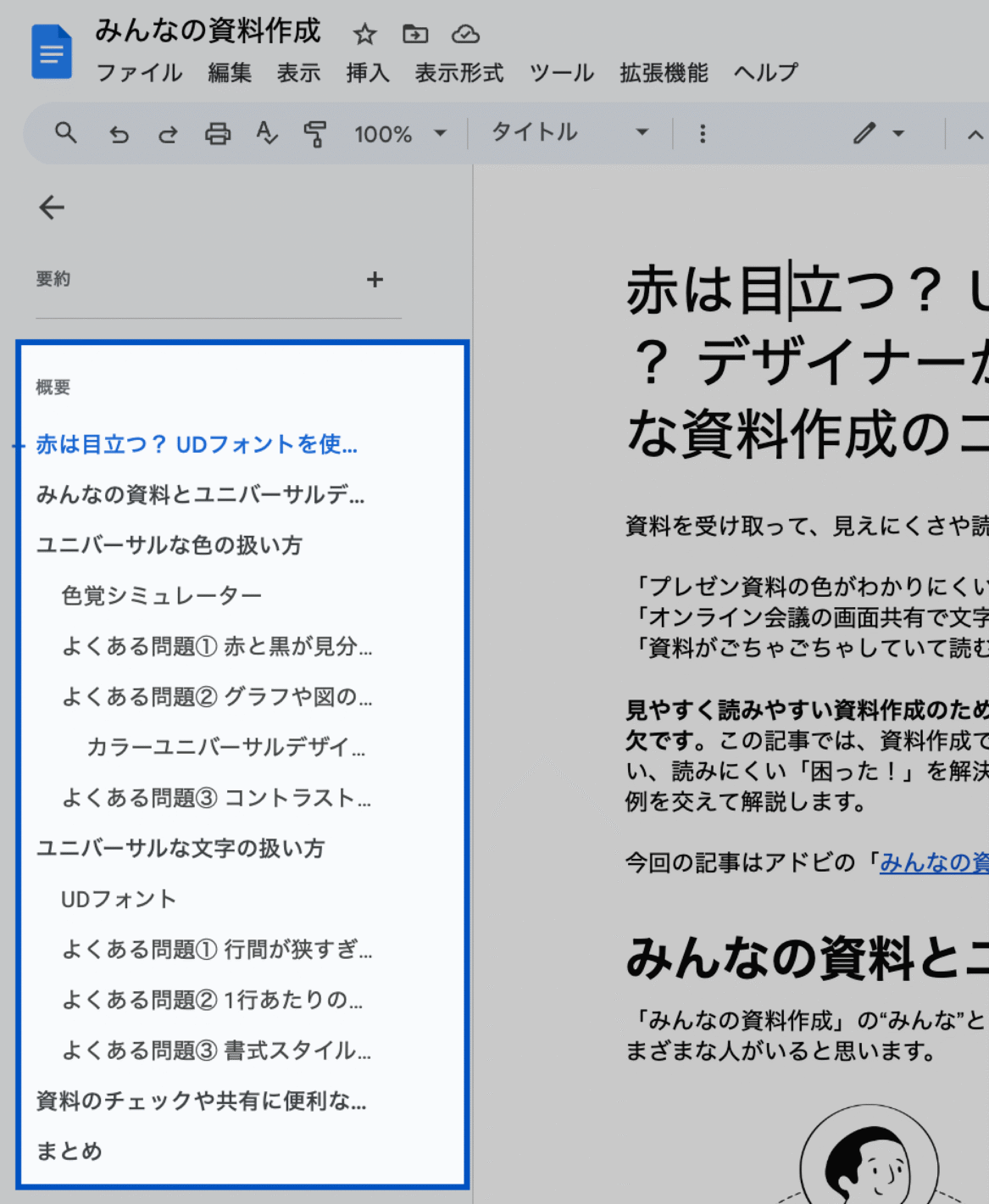Go to outline heading ユニバーサルな文字の扱い方

(x=180, y=848)
